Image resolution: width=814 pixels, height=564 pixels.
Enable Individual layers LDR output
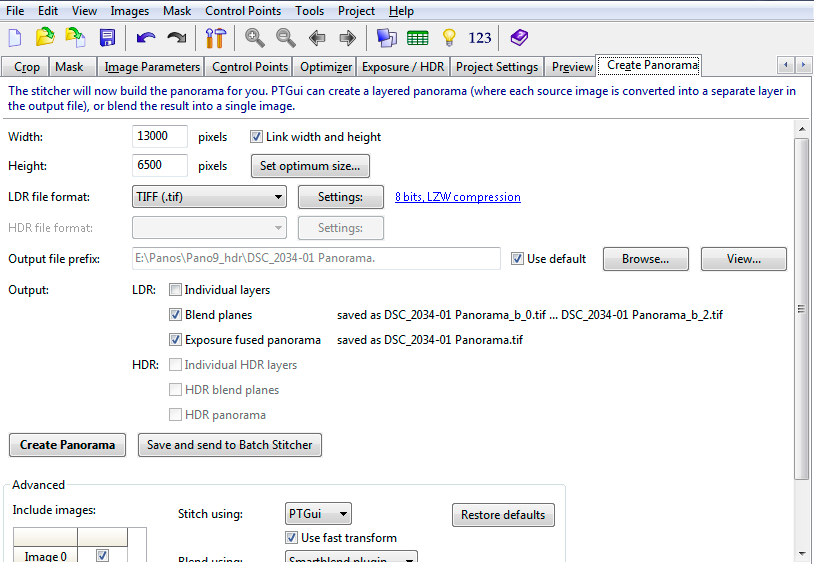(x=175, y=290)
